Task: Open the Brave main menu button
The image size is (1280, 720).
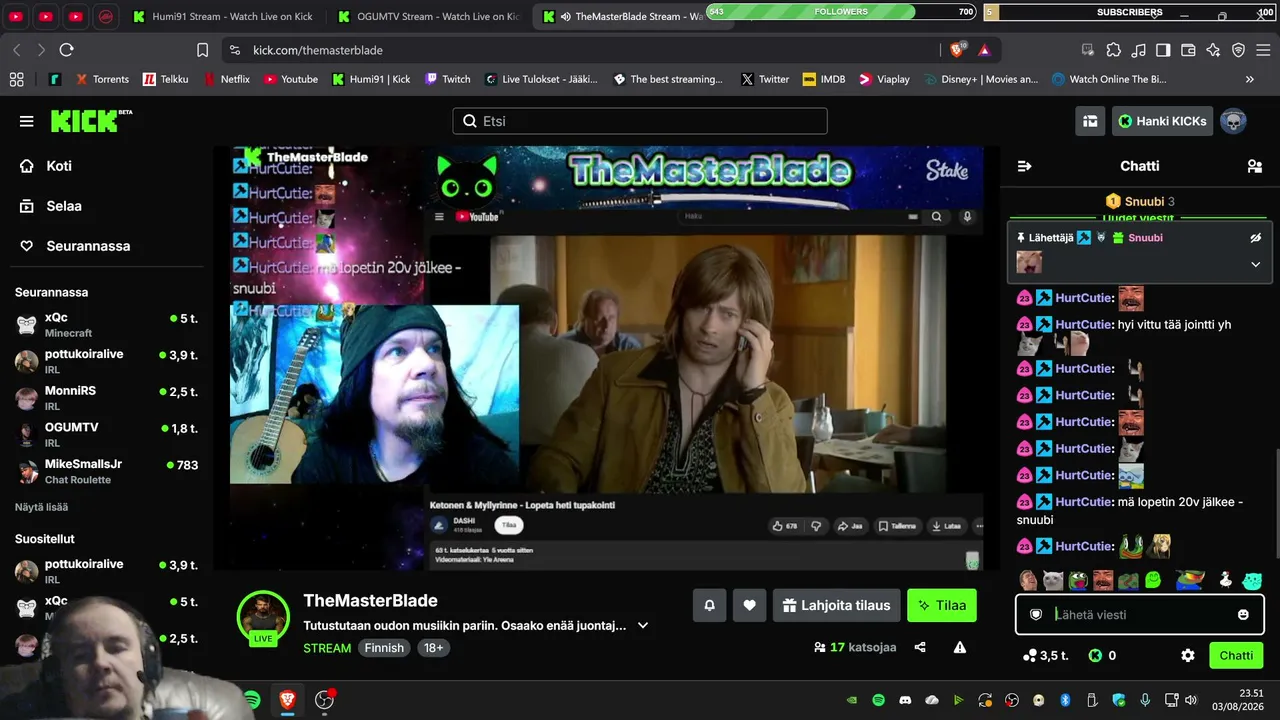Action: click(x=1262, y=50)
